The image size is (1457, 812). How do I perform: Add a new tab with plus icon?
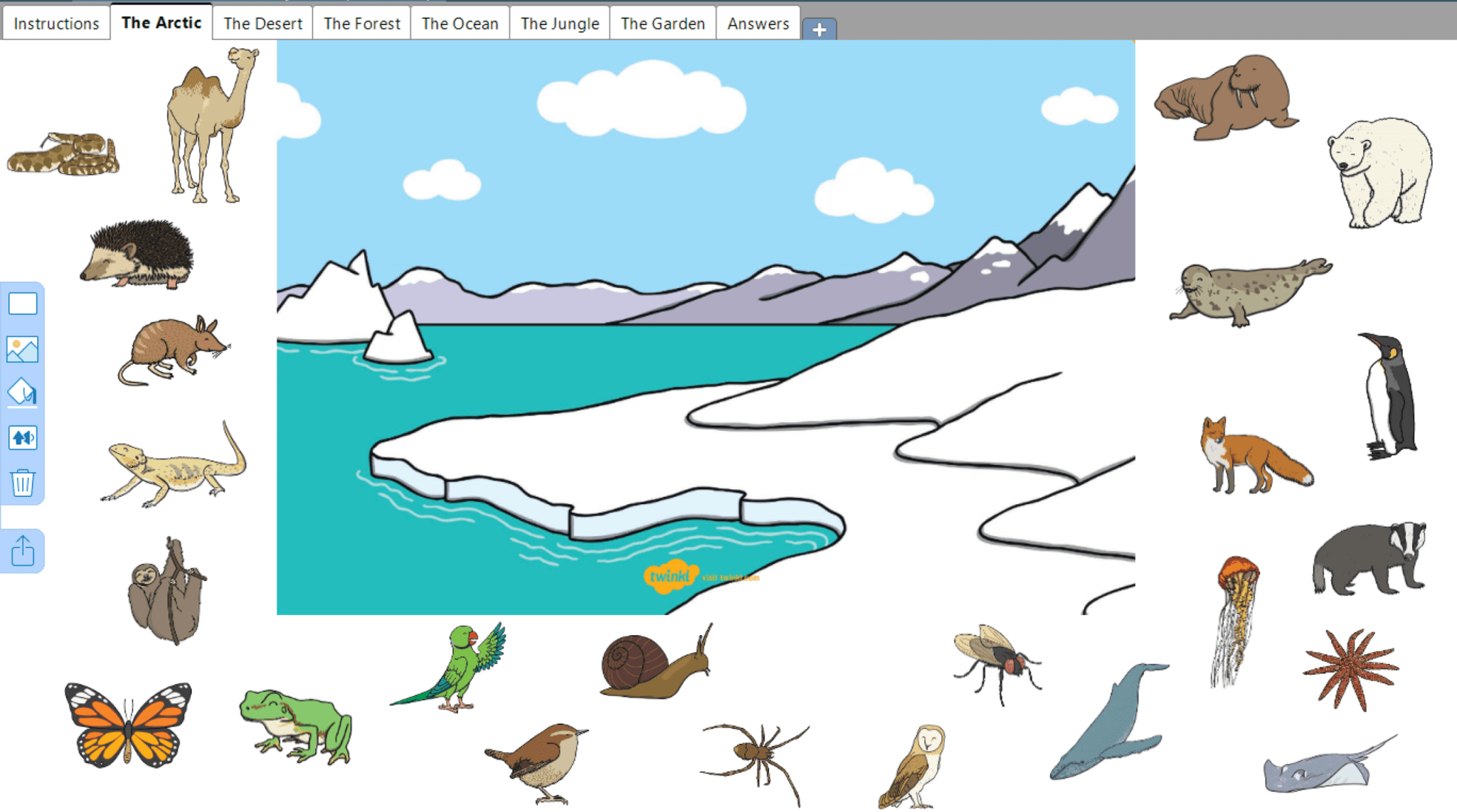pos(820,30)
